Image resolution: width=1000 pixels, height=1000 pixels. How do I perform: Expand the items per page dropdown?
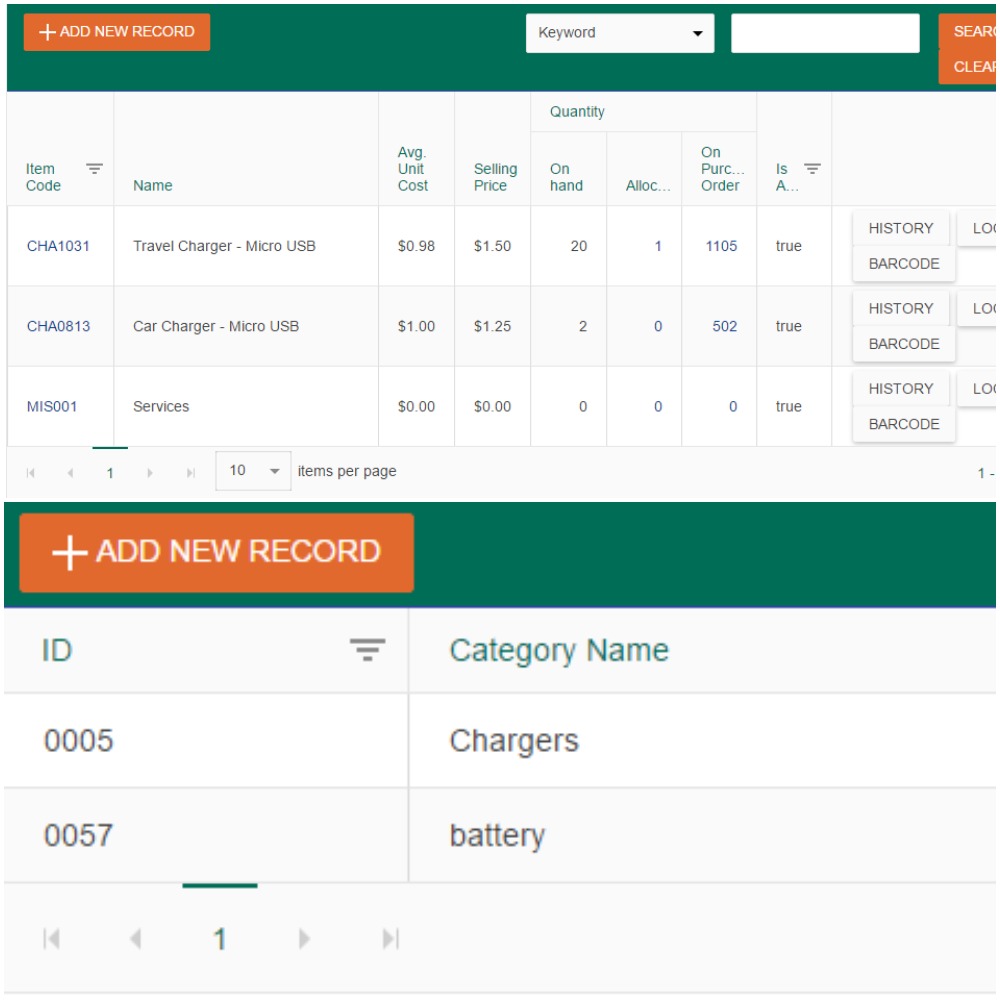[x=253, y=471]
